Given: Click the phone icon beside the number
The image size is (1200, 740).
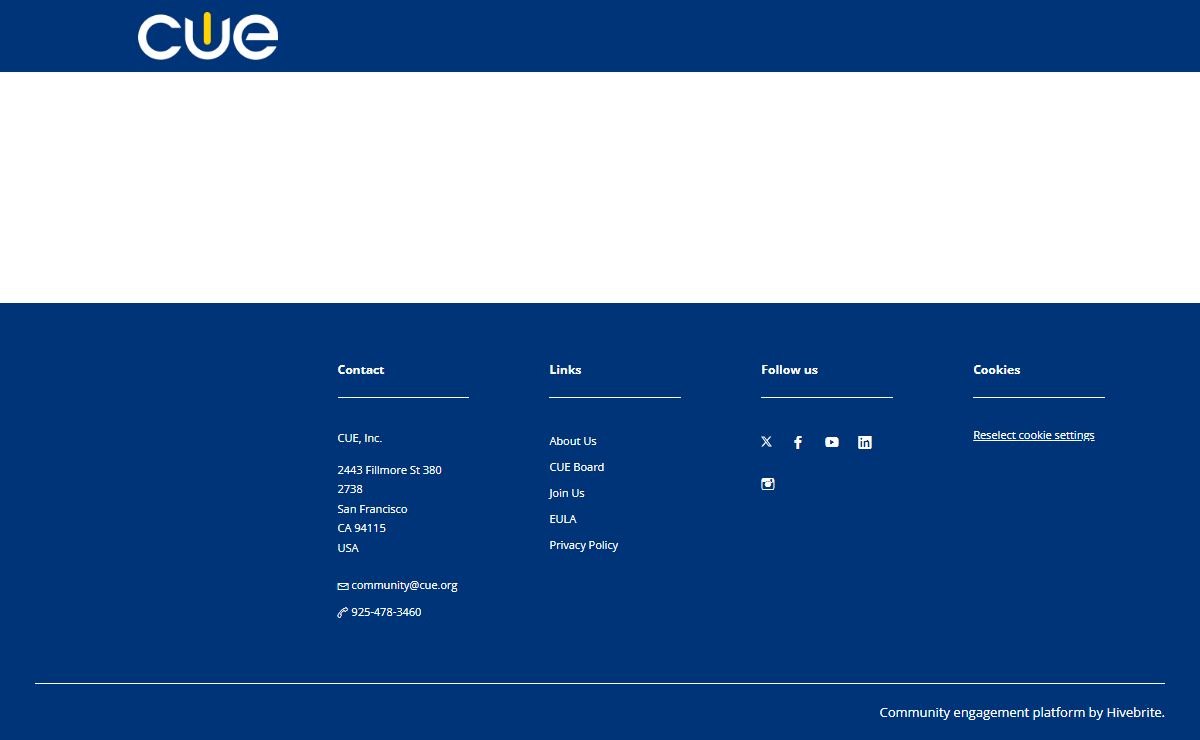Looking at the screenshot, I should tap(343, 612).
